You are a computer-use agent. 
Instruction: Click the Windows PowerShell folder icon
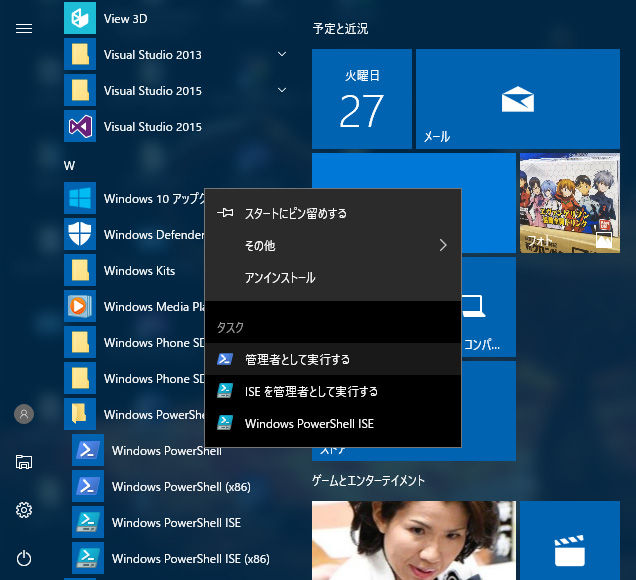[x=80, y=414]
